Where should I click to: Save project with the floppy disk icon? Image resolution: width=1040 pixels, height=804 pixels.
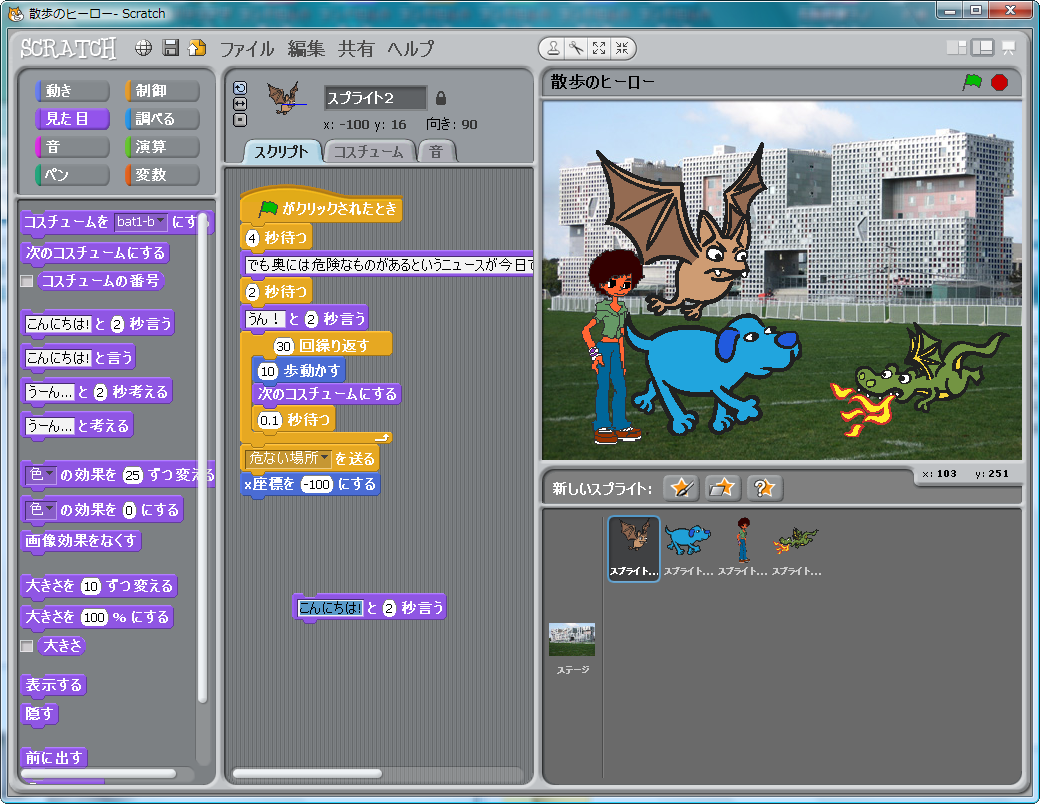[171, 48]
